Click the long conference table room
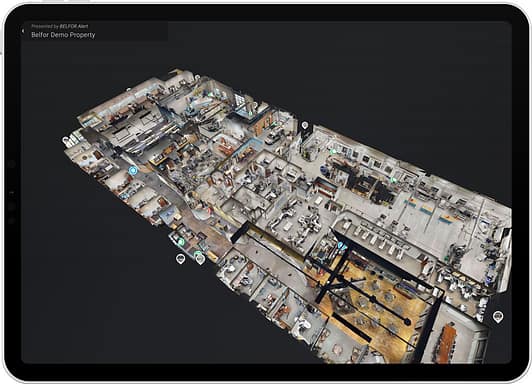Viewport: 532px width, 384px height. (447, 337)
